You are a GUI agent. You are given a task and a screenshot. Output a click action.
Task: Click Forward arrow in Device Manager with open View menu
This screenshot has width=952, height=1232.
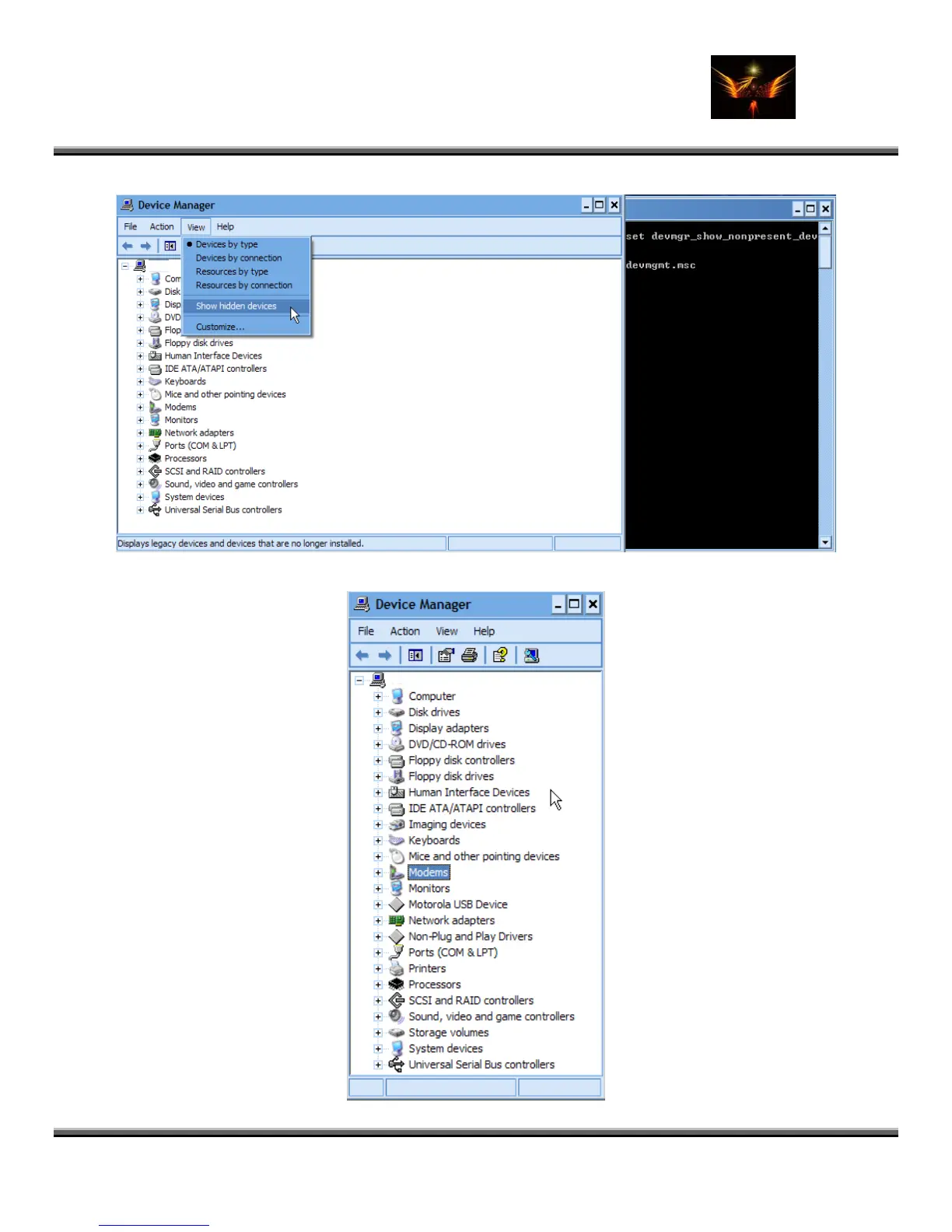coord(145,246)
